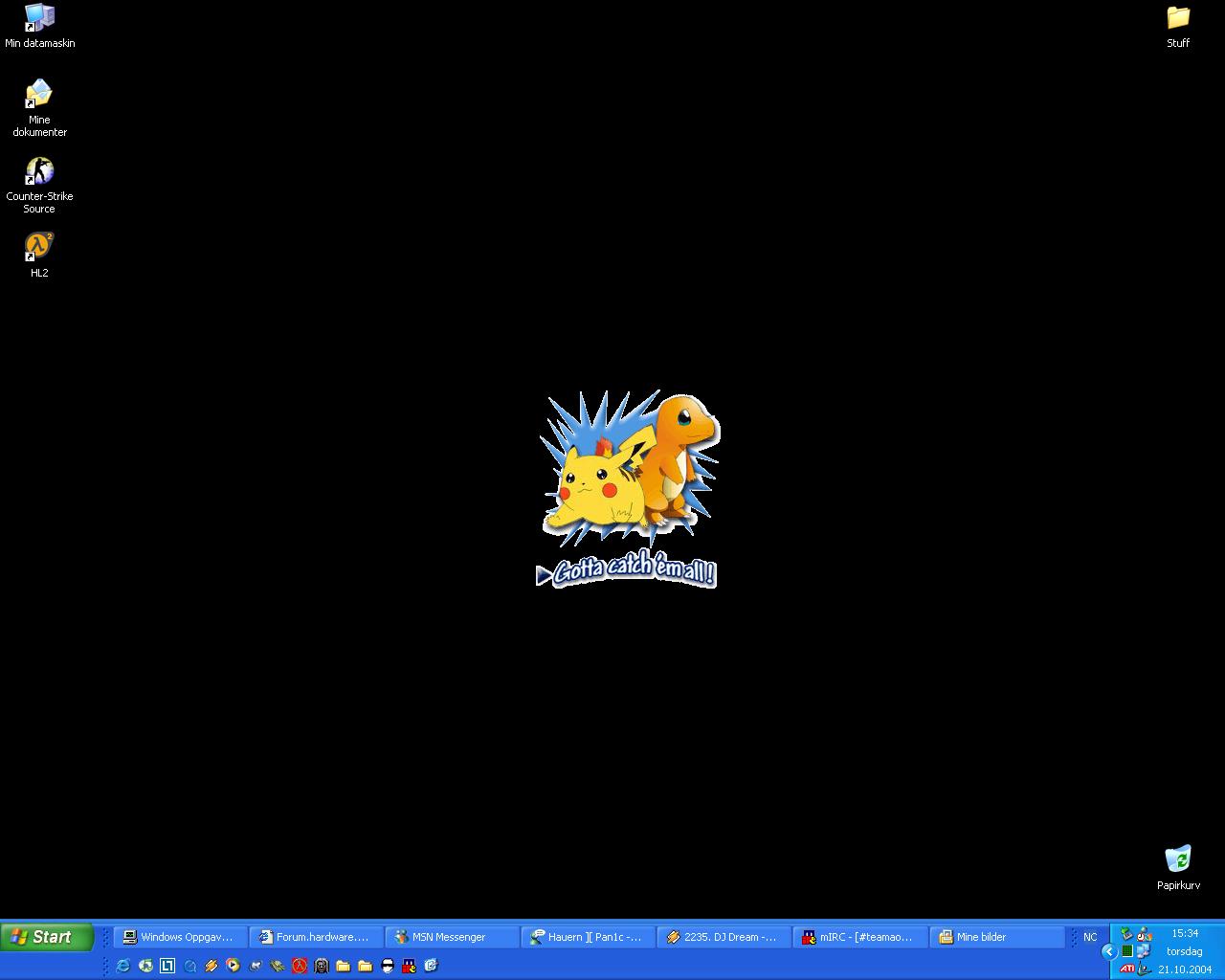Screen dimensions: 1225x980
Task: Click the clock-and-globe tray icon
Action: pyautogui.click(x=1144, y=934)
